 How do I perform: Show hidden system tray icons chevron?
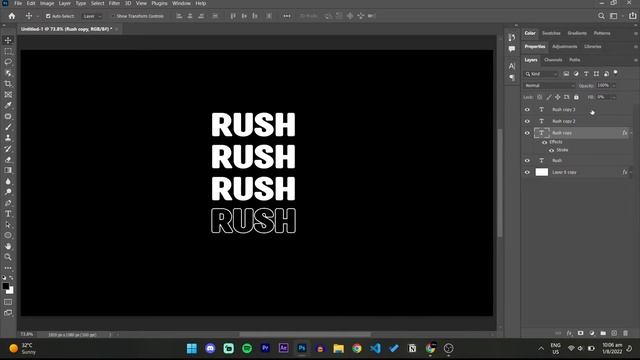[x=541, y=348]
